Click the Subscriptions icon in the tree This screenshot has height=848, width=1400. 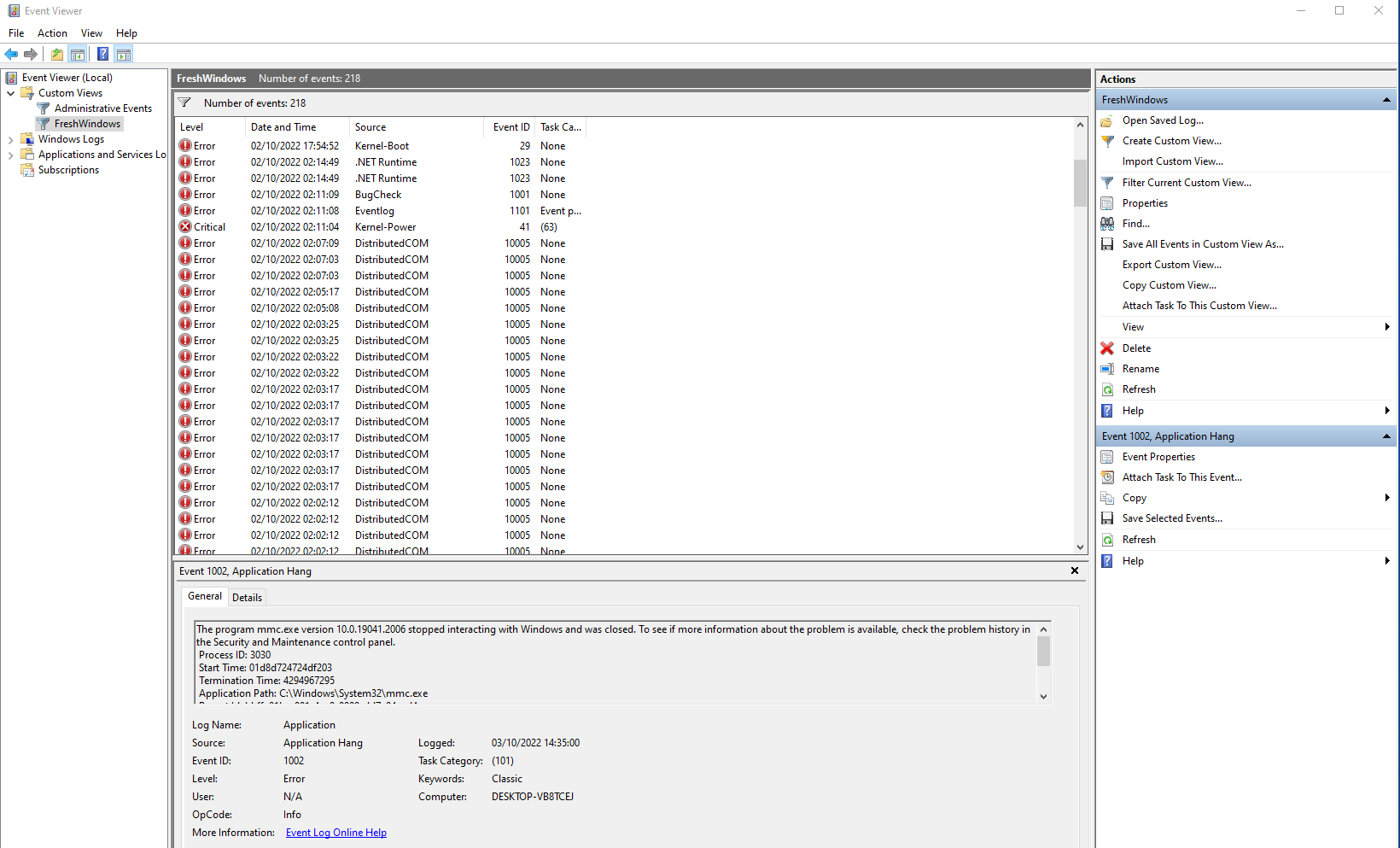coord(27,170)
